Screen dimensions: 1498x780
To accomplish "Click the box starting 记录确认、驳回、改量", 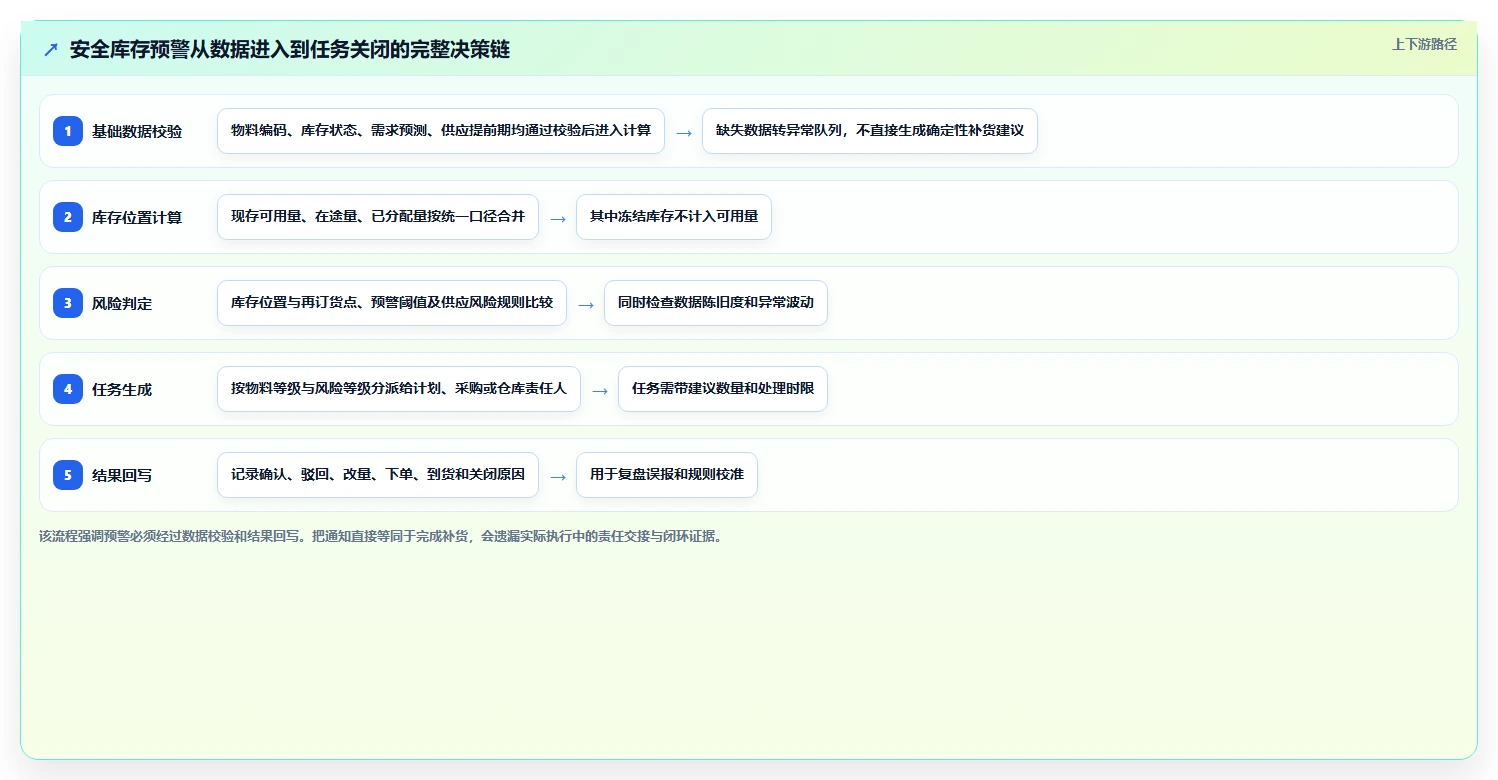I will click(x=378, y=475).
